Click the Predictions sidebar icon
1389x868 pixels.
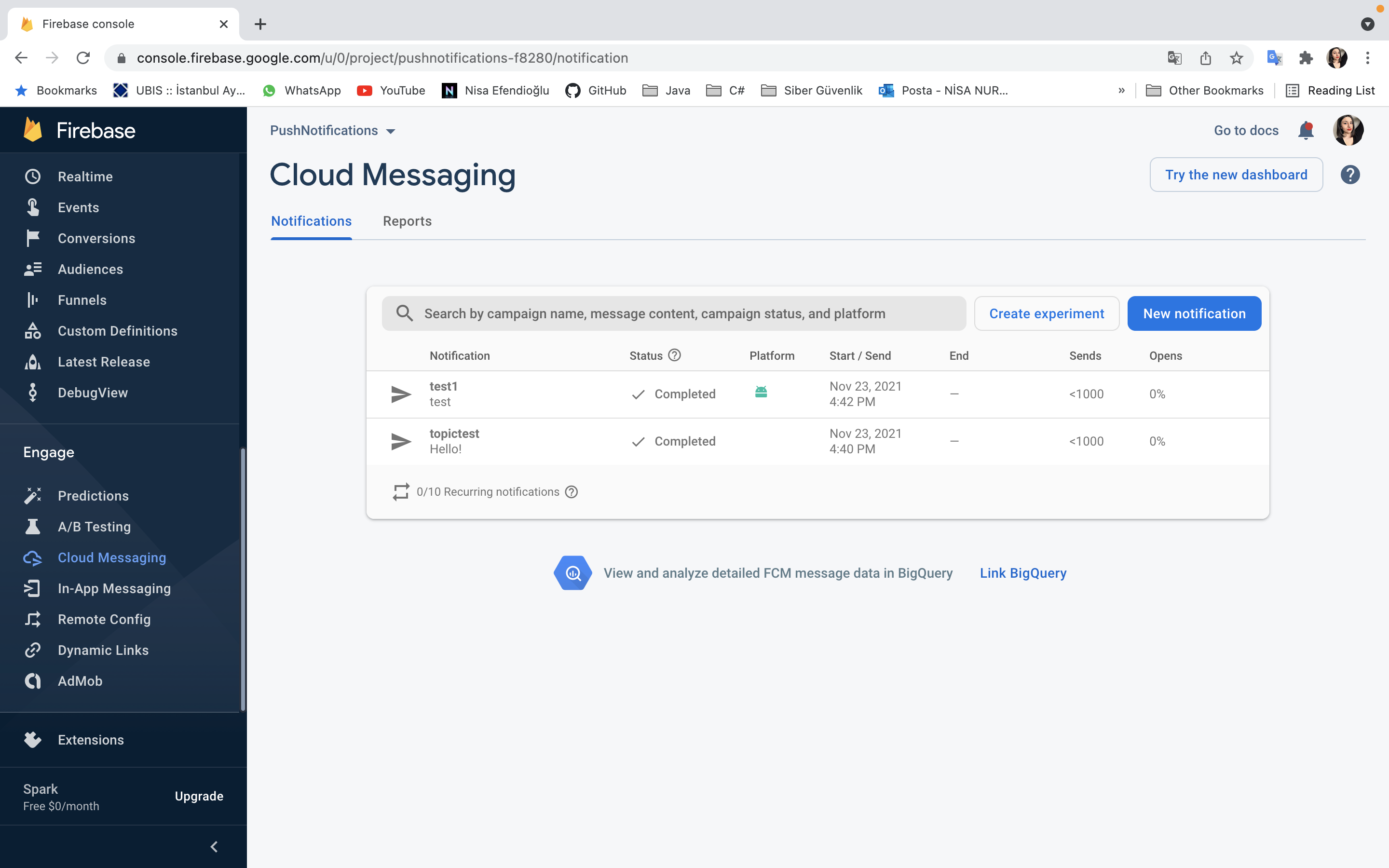pyautogui.click(x=34, y=495)
